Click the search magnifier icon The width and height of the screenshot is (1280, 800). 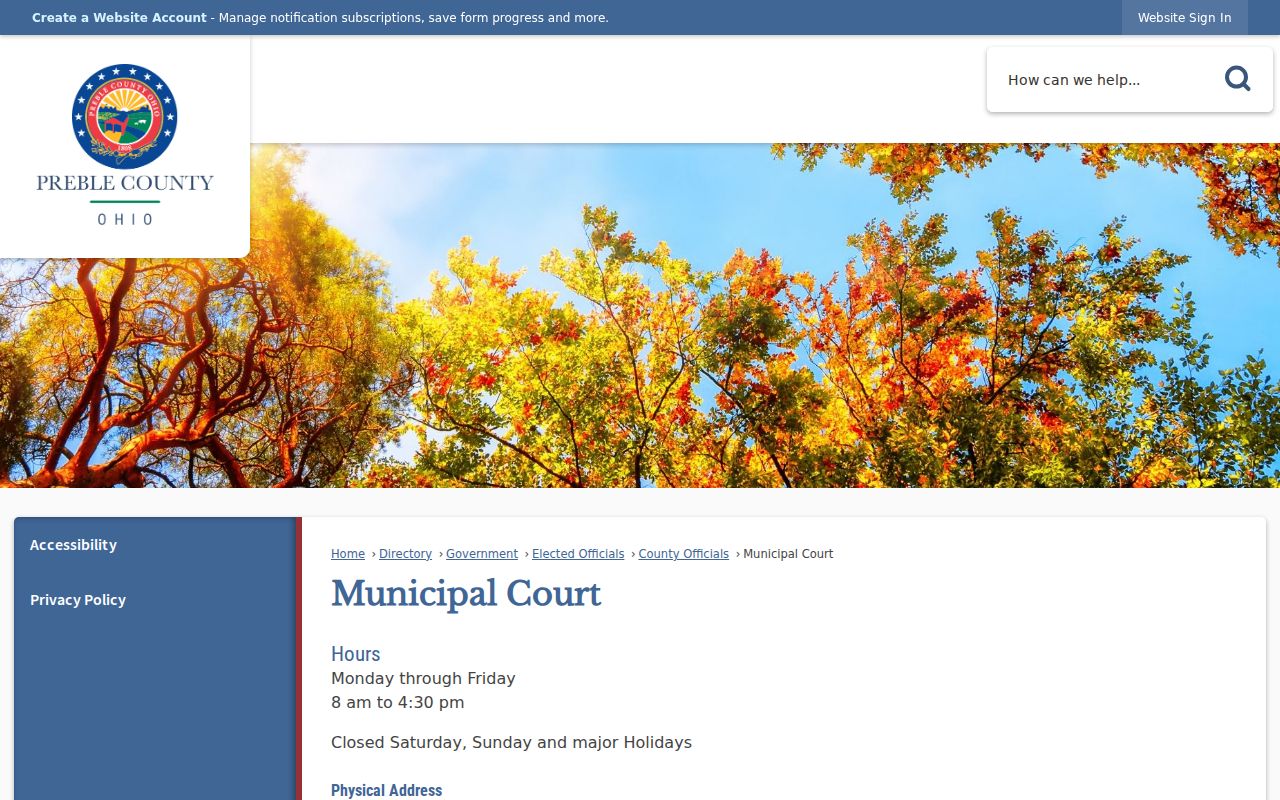(1237, 79)
